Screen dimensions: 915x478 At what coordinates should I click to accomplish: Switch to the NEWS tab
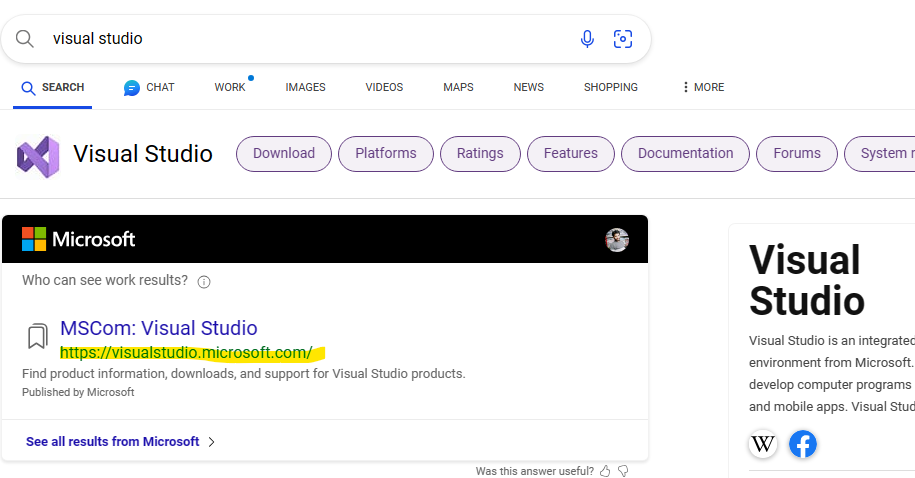(x=529, y=88)
